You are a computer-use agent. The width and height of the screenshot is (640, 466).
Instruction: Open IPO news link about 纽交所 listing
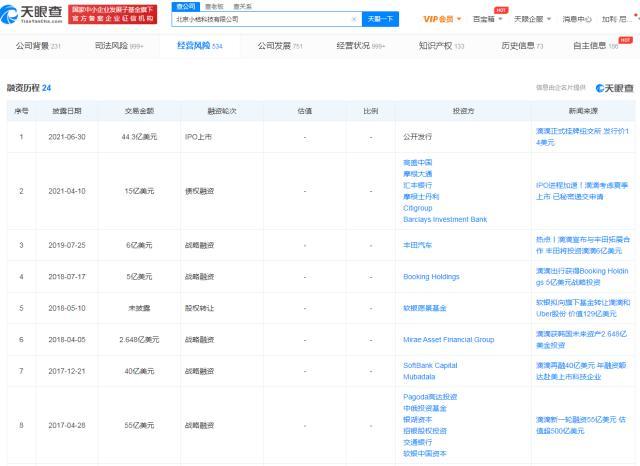tap(582, 137)
